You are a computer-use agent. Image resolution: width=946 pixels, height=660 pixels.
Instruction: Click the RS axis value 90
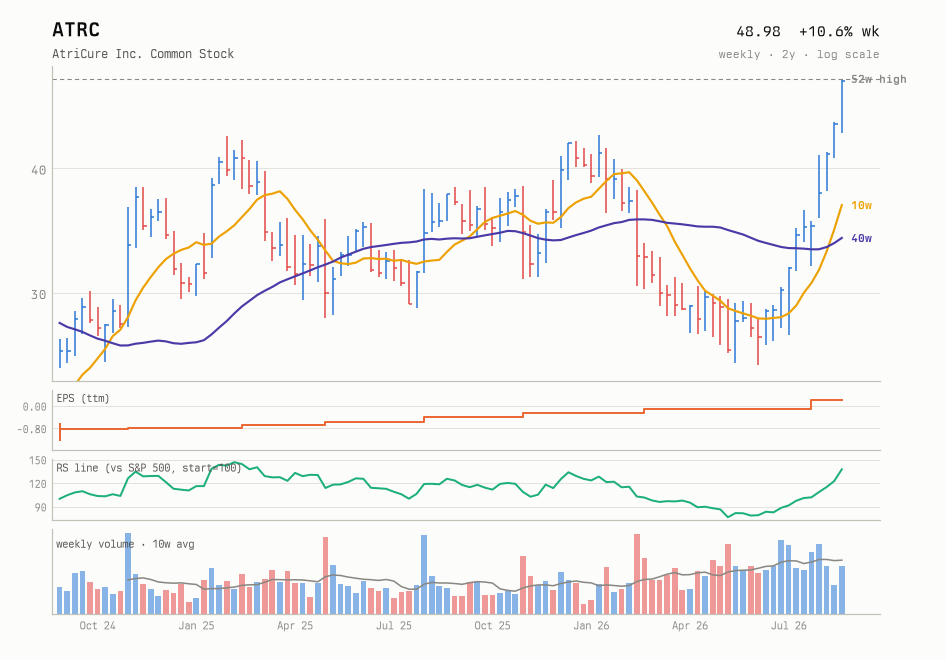point(40,507)
